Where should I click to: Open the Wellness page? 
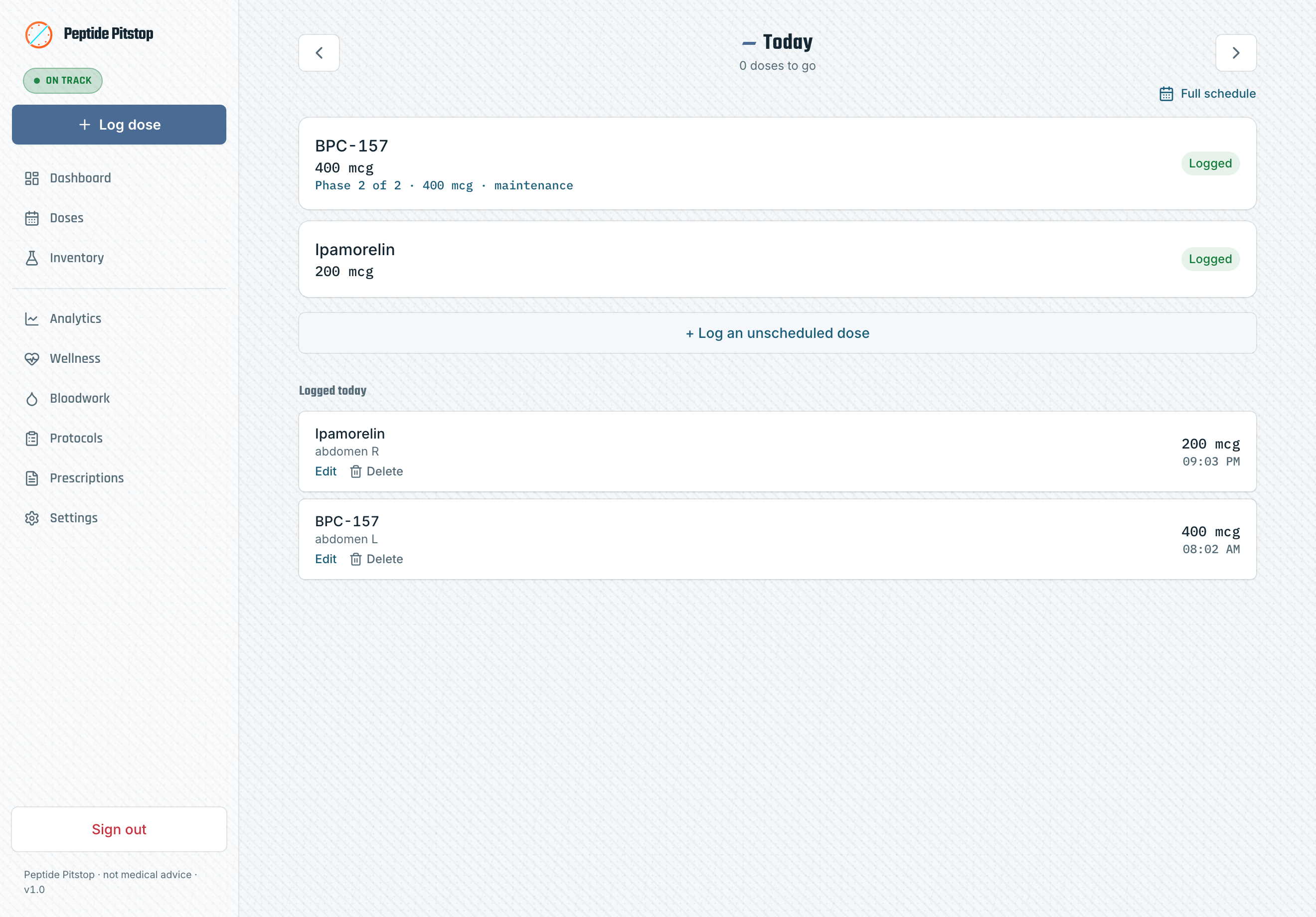point(119,359)
